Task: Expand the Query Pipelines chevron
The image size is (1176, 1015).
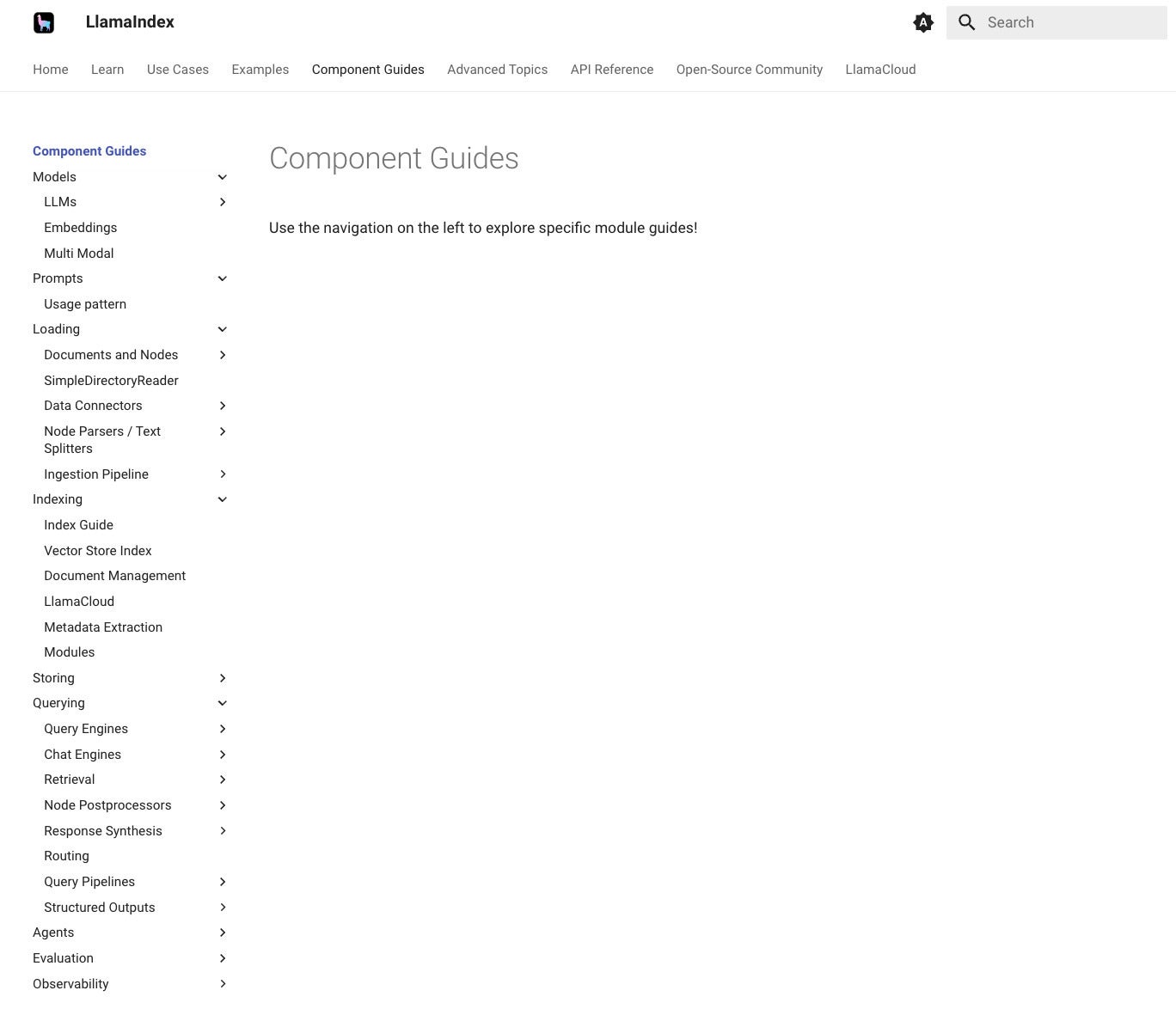Action: point(223,882)
